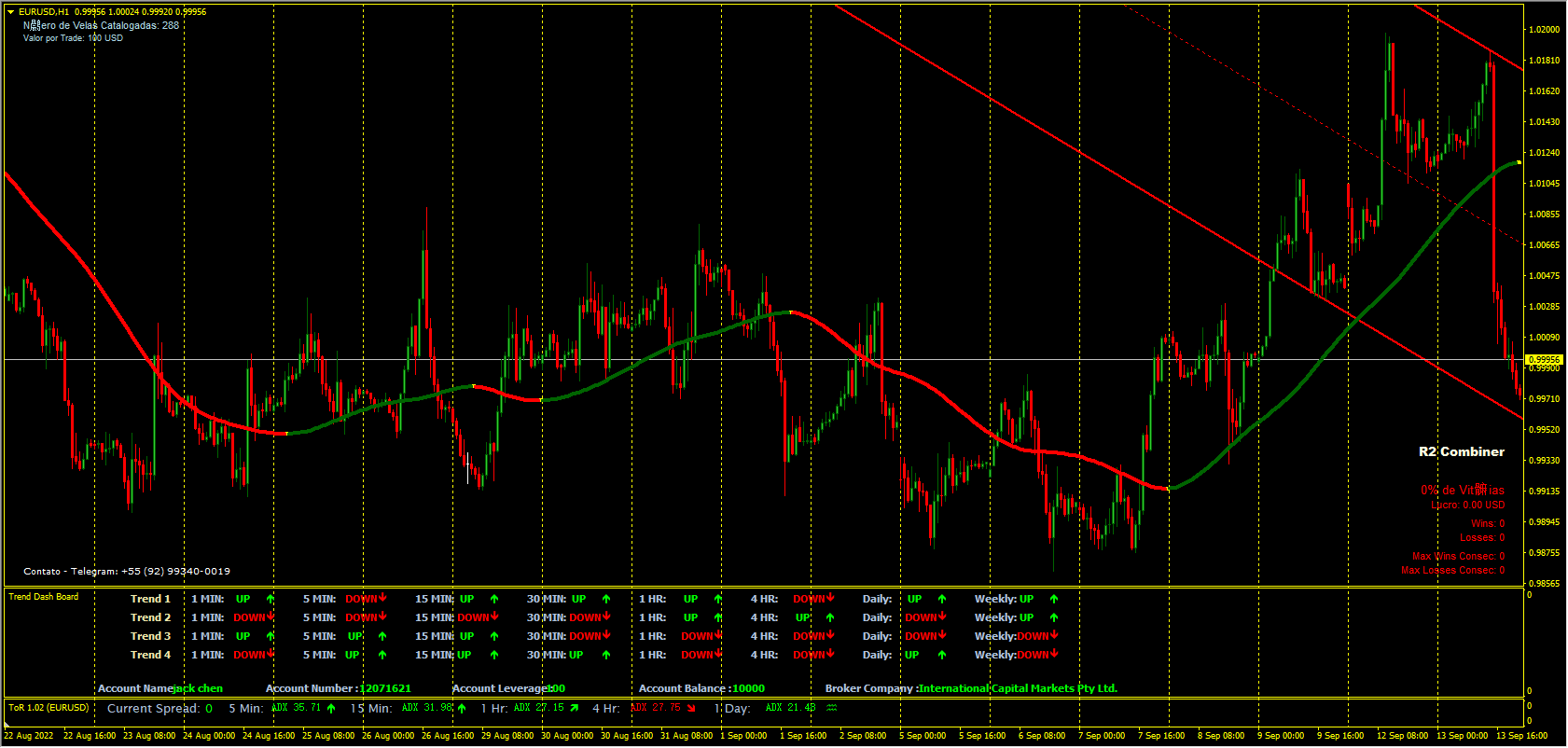
Task: Click the 15 Min ADX 31.98 up arrow
Action: [462, 709]
